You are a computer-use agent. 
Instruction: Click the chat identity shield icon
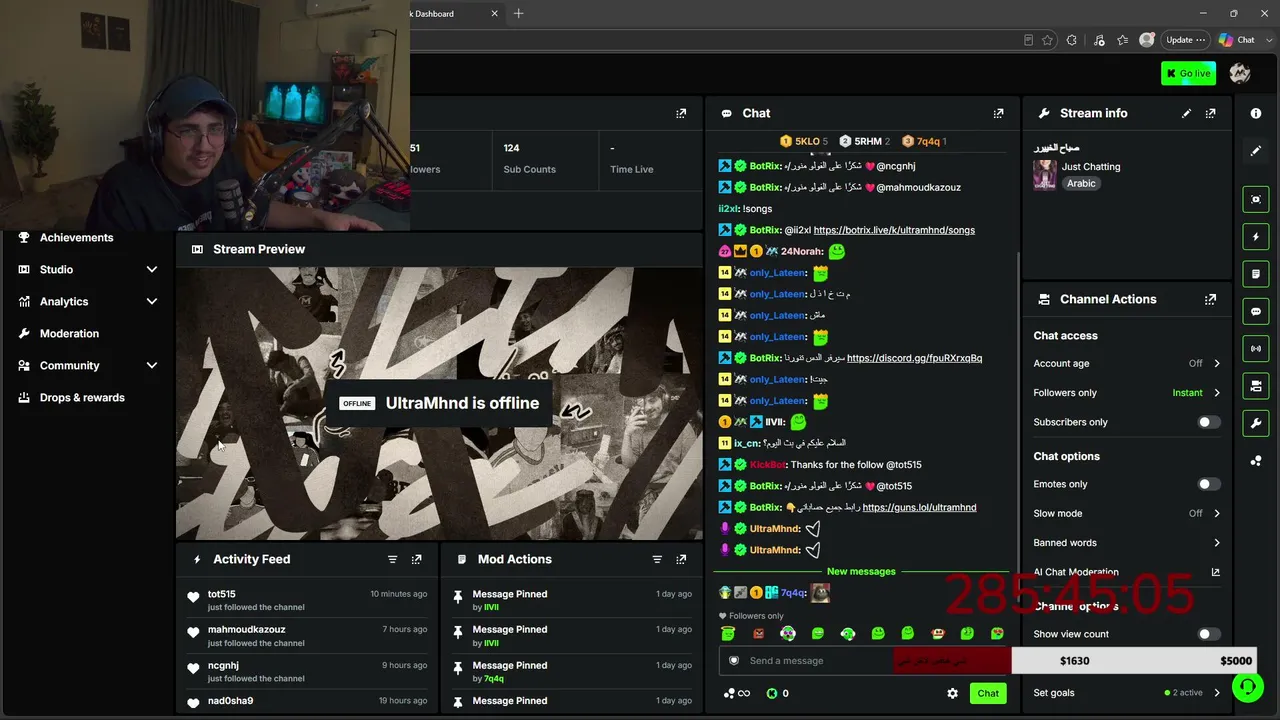click(x=734, y=661)
